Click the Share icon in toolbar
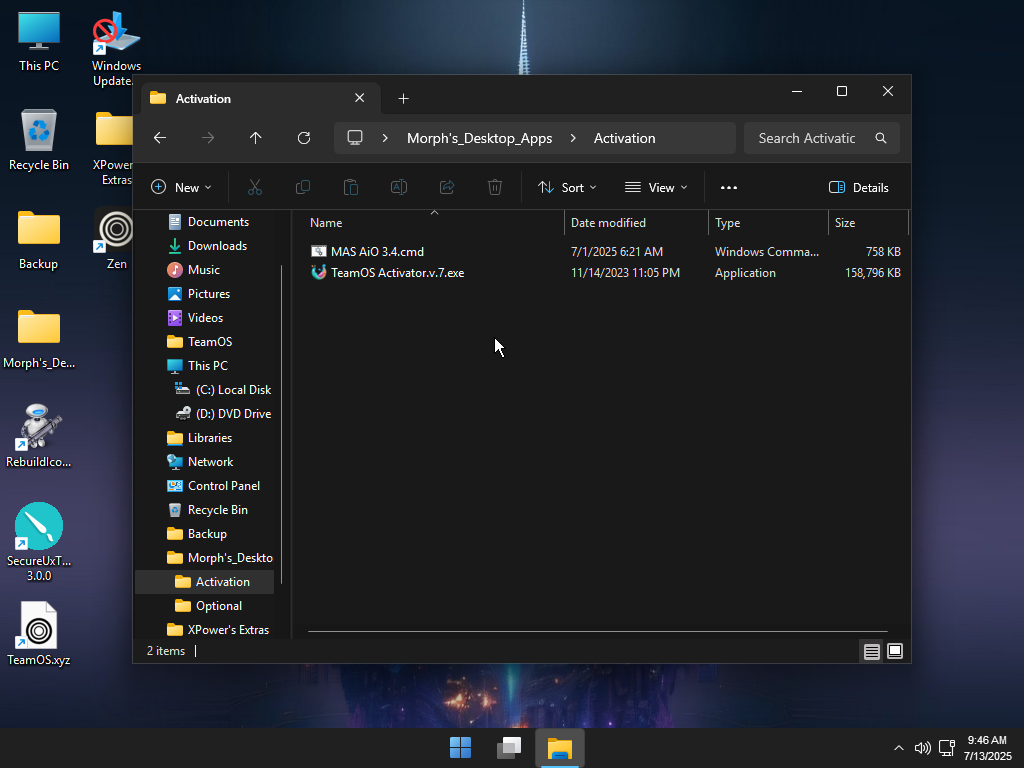 [x=447, y=187]
